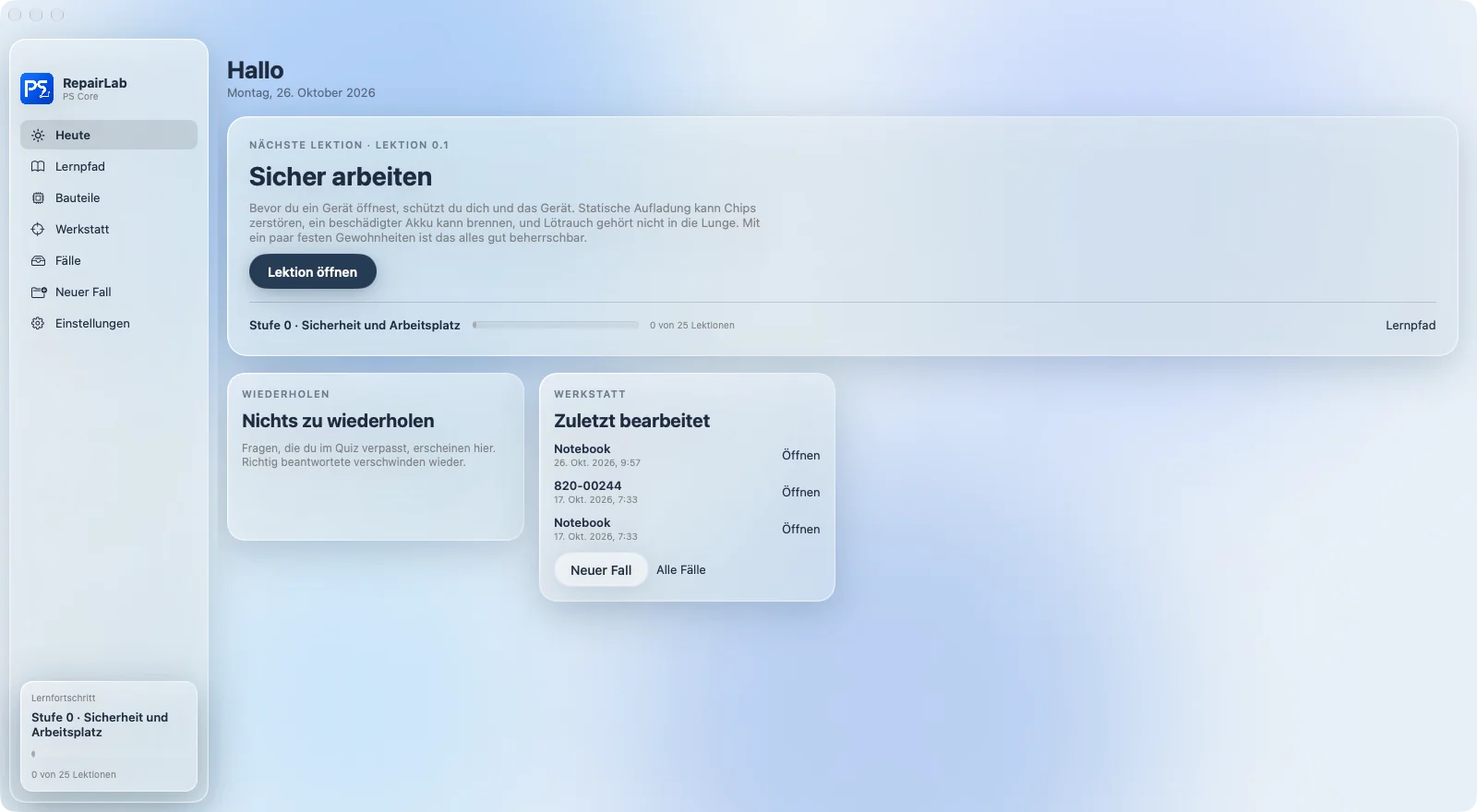Image resolution: width=1477 pixels, height=812 pixels.
Task: Open the Heute sidebar page
Action: tap(109, 135)
